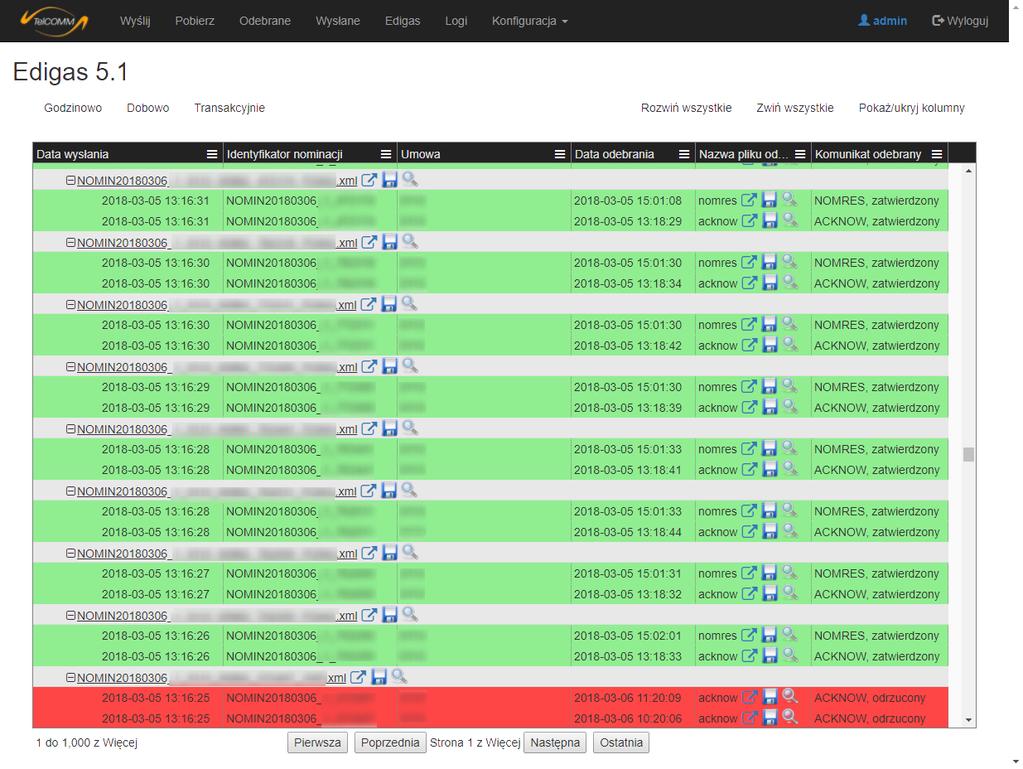Switch to the Transakcyjnie view
The image size is (1023, 769).
(x=229, y=108)
